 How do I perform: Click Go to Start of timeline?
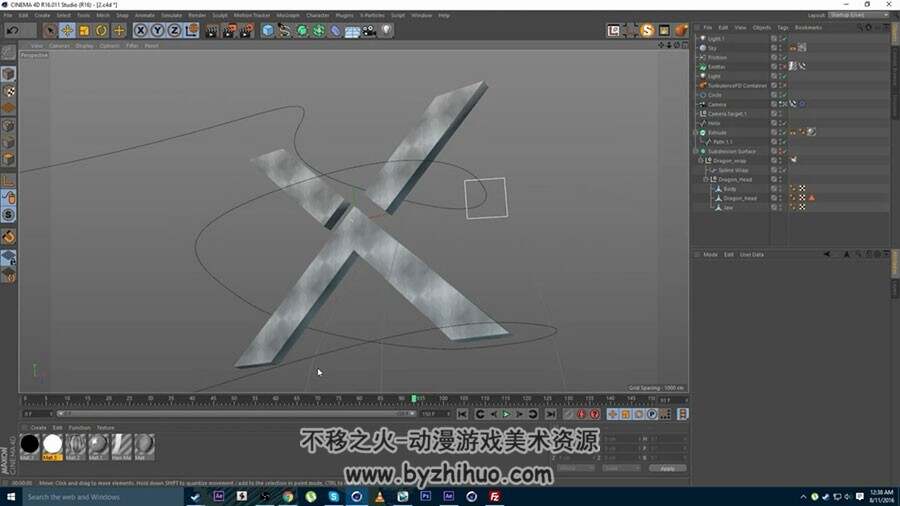click(462, 414)
